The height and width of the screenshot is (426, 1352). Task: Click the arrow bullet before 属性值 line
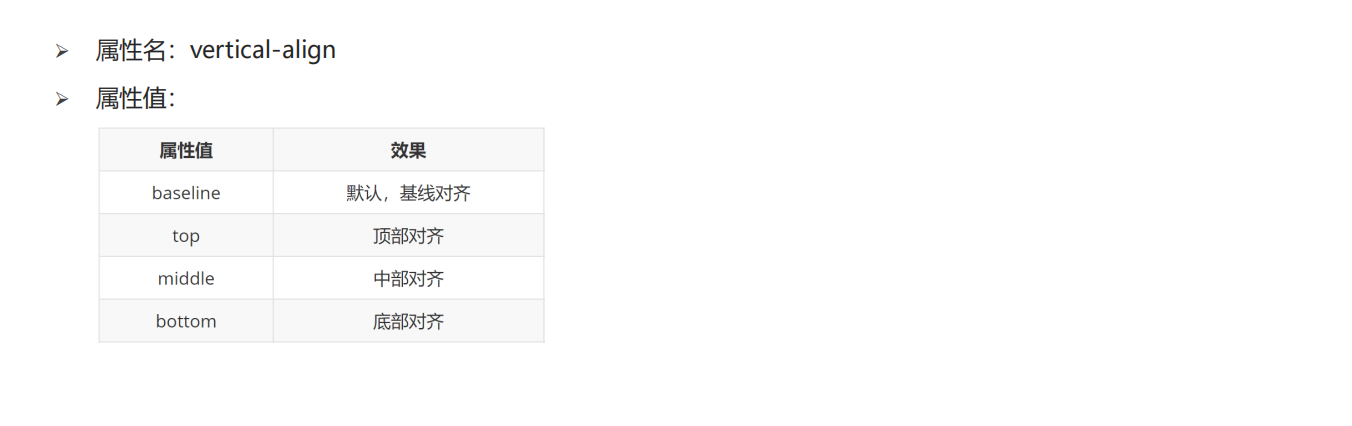[62, 99]
